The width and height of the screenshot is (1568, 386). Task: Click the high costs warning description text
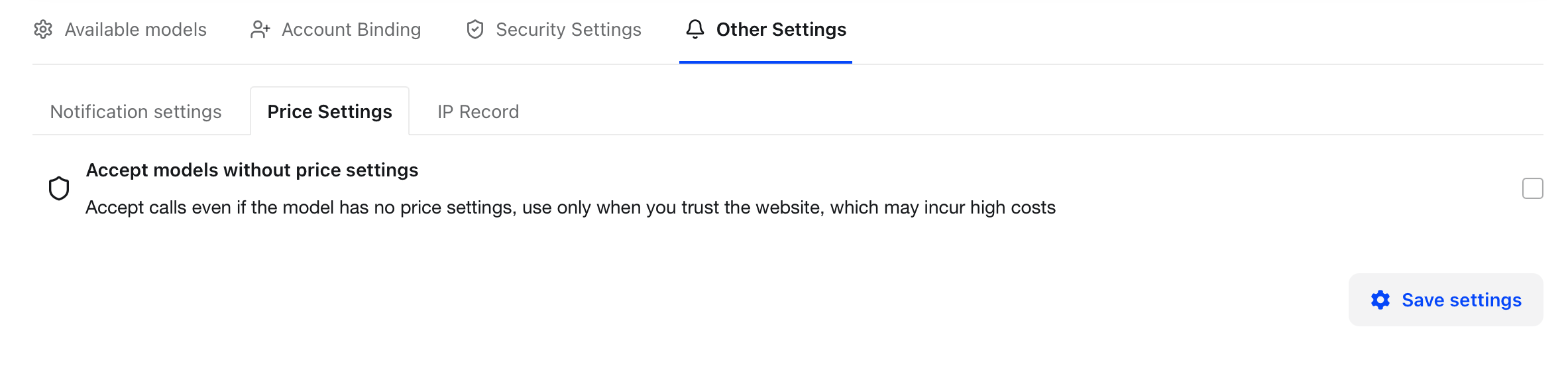(x=571, y=207)
